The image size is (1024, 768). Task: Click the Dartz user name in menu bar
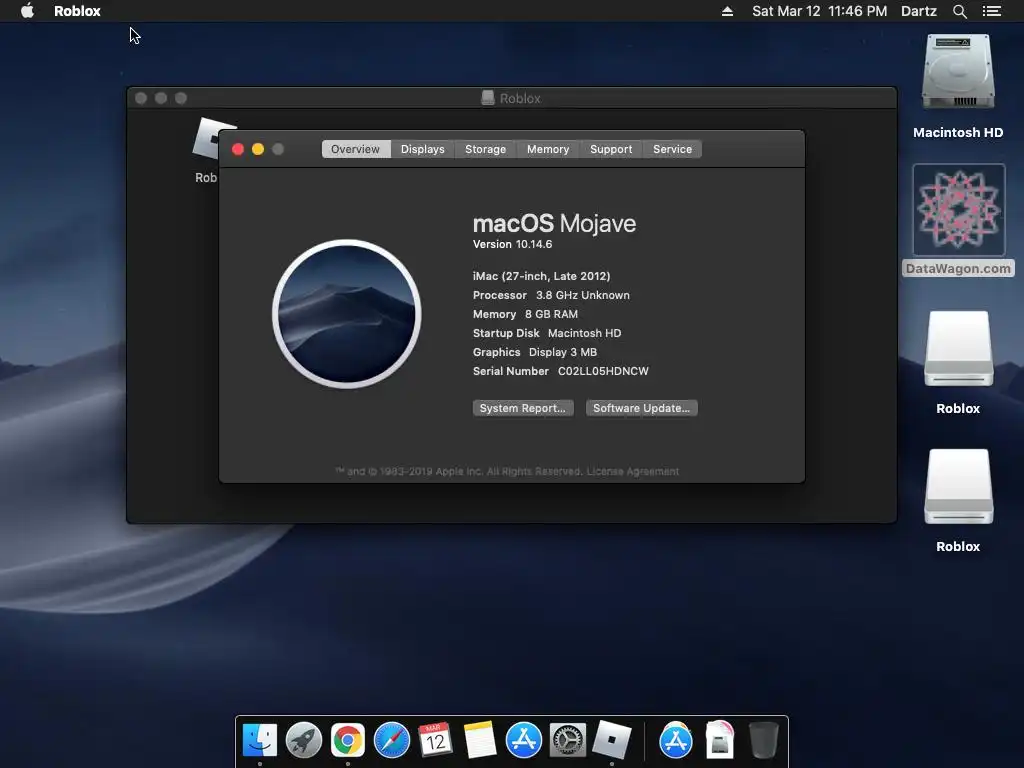918,11
